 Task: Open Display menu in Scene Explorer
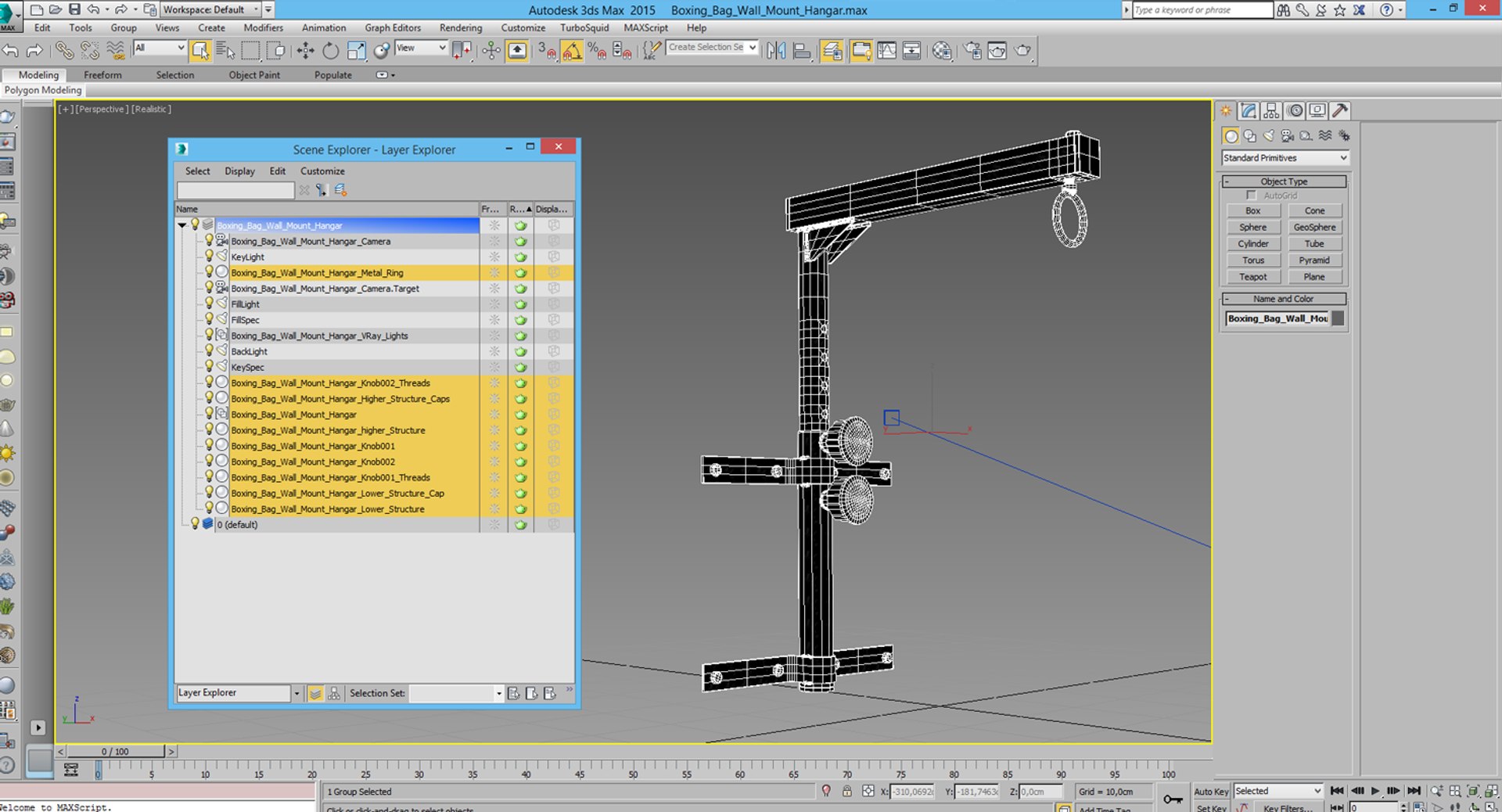tap(239, 171)
